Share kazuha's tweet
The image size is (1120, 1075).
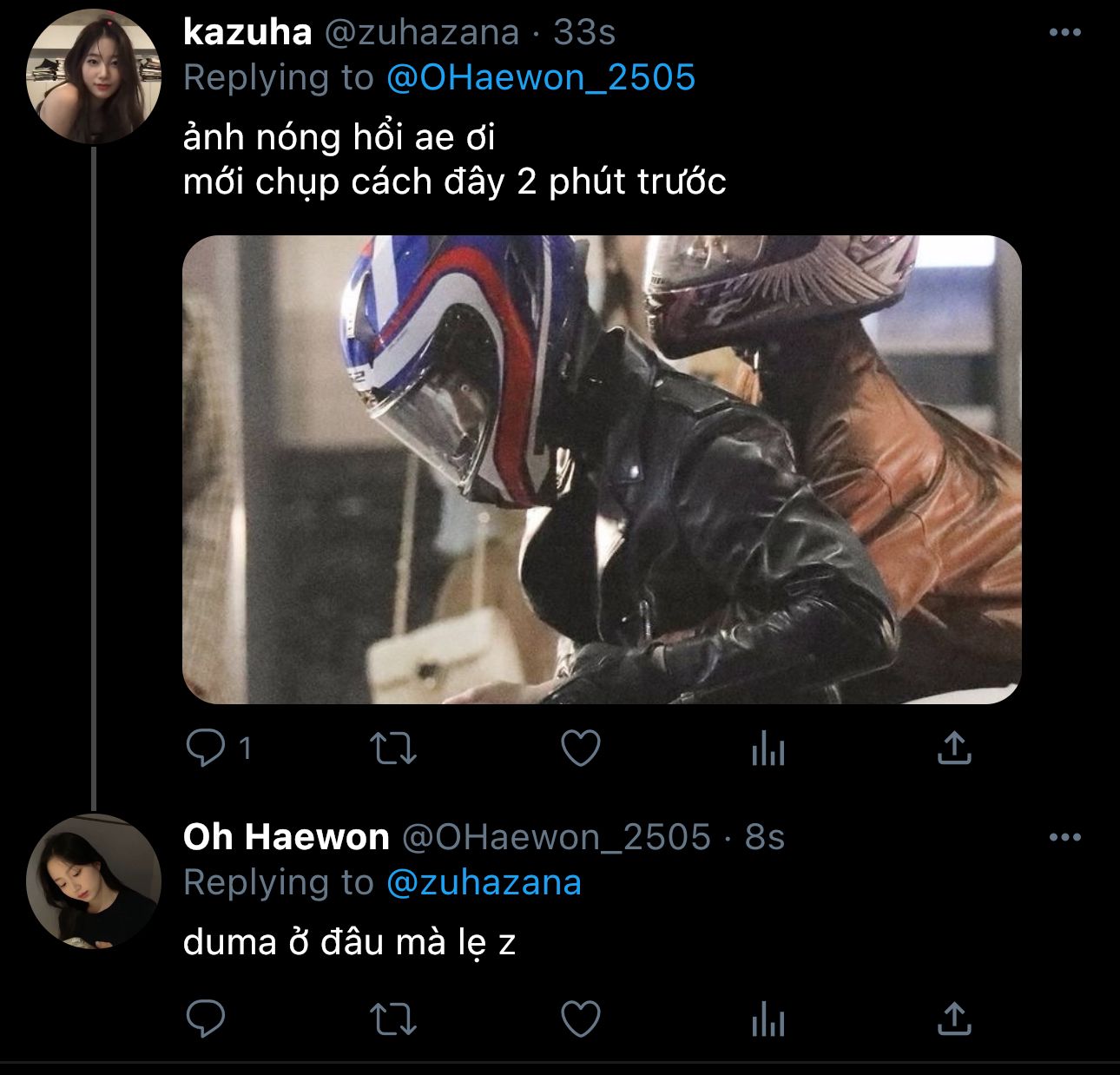pos(954,748)
